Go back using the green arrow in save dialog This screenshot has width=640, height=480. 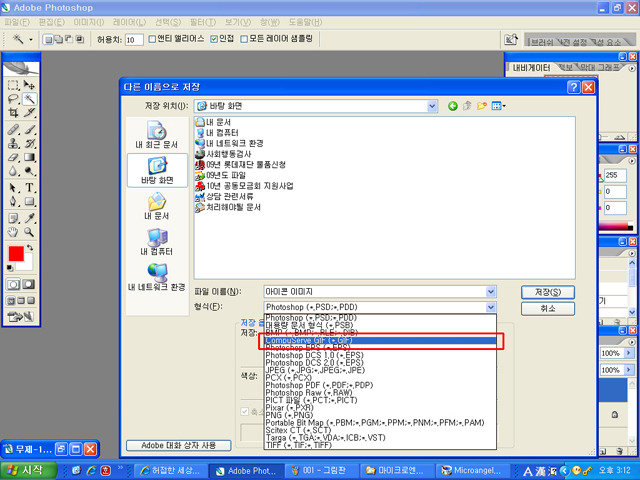(x=453, y=106)
